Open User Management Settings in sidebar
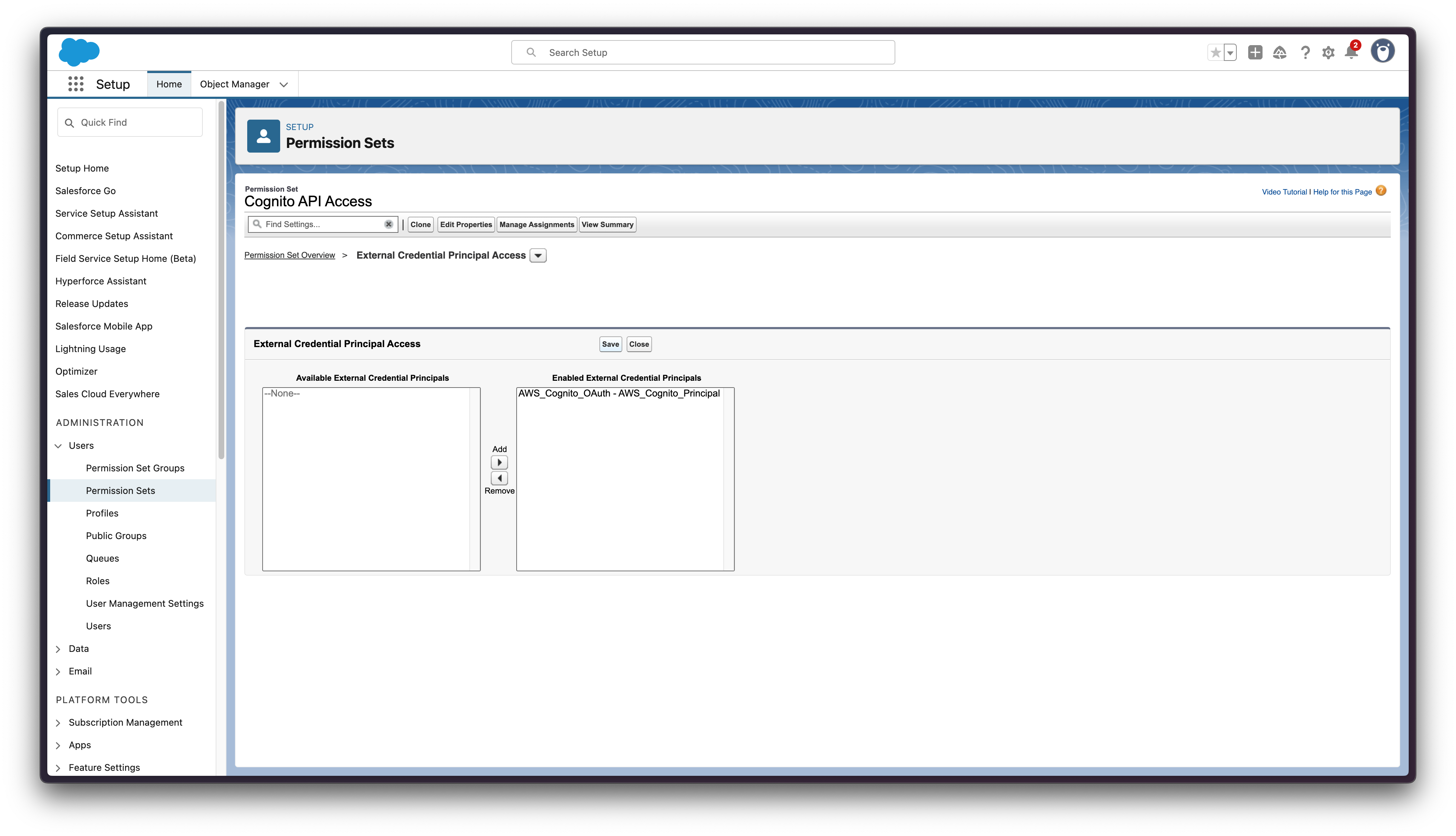This screenshot has width=1456, height=836. point(145,604)
